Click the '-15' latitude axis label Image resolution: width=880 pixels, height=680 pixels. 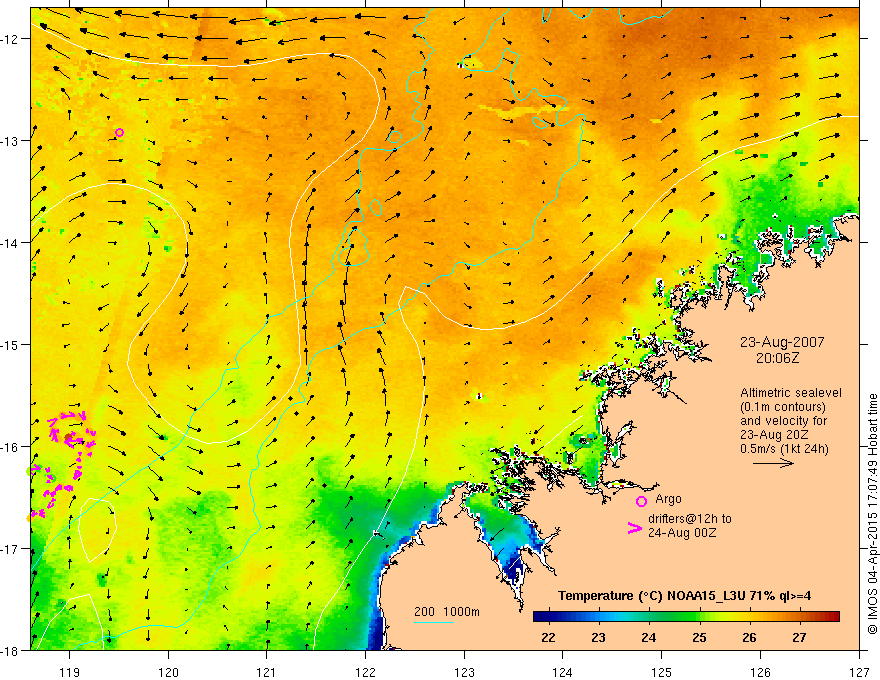coord(11,344)
